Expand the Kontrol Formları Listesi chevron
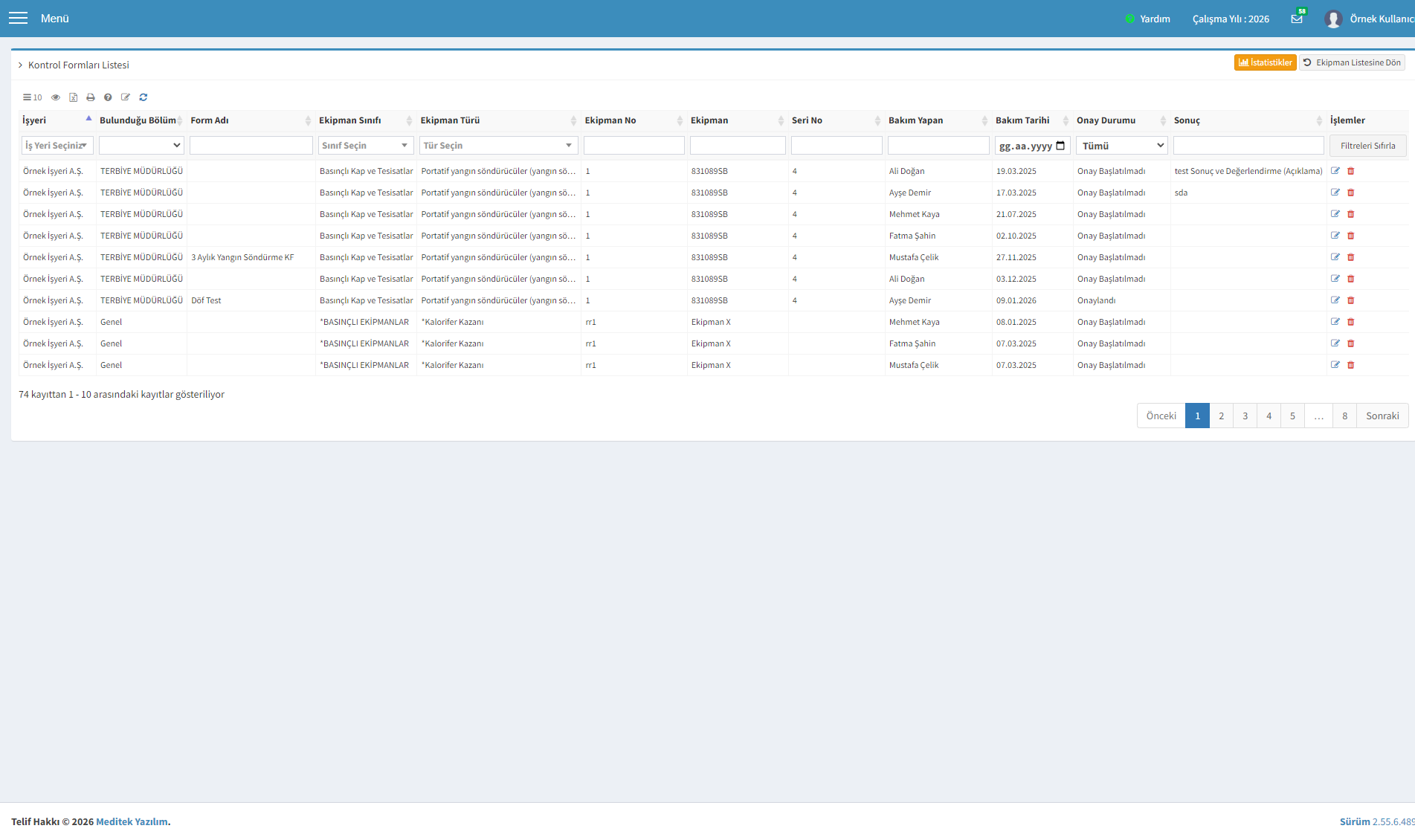This screenshot has width=1415, height=840. point(21,65)
